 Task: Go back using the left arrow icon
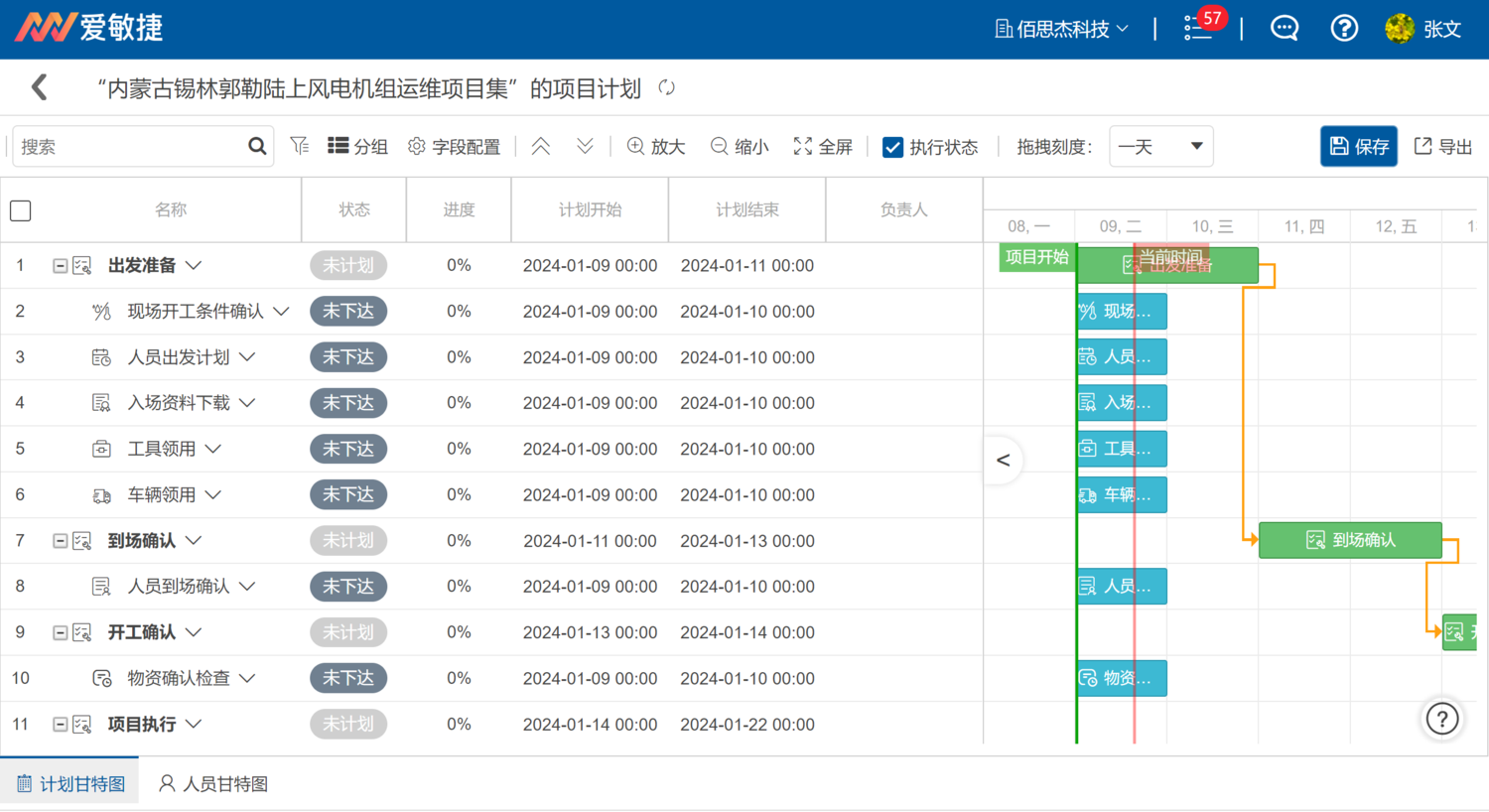coord(40,87)
